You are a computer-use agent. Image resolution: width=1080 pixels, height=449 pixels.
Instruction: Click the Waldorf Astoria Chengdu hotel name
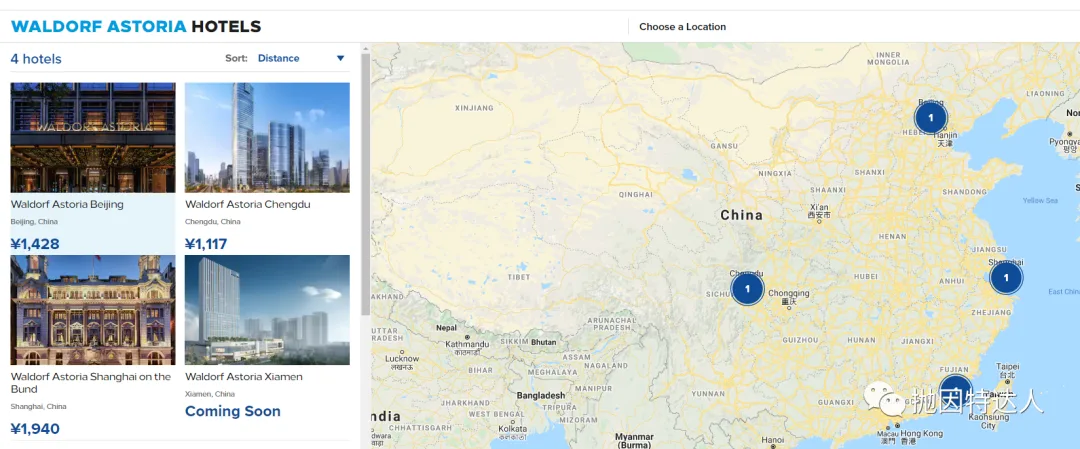[248, 204]
